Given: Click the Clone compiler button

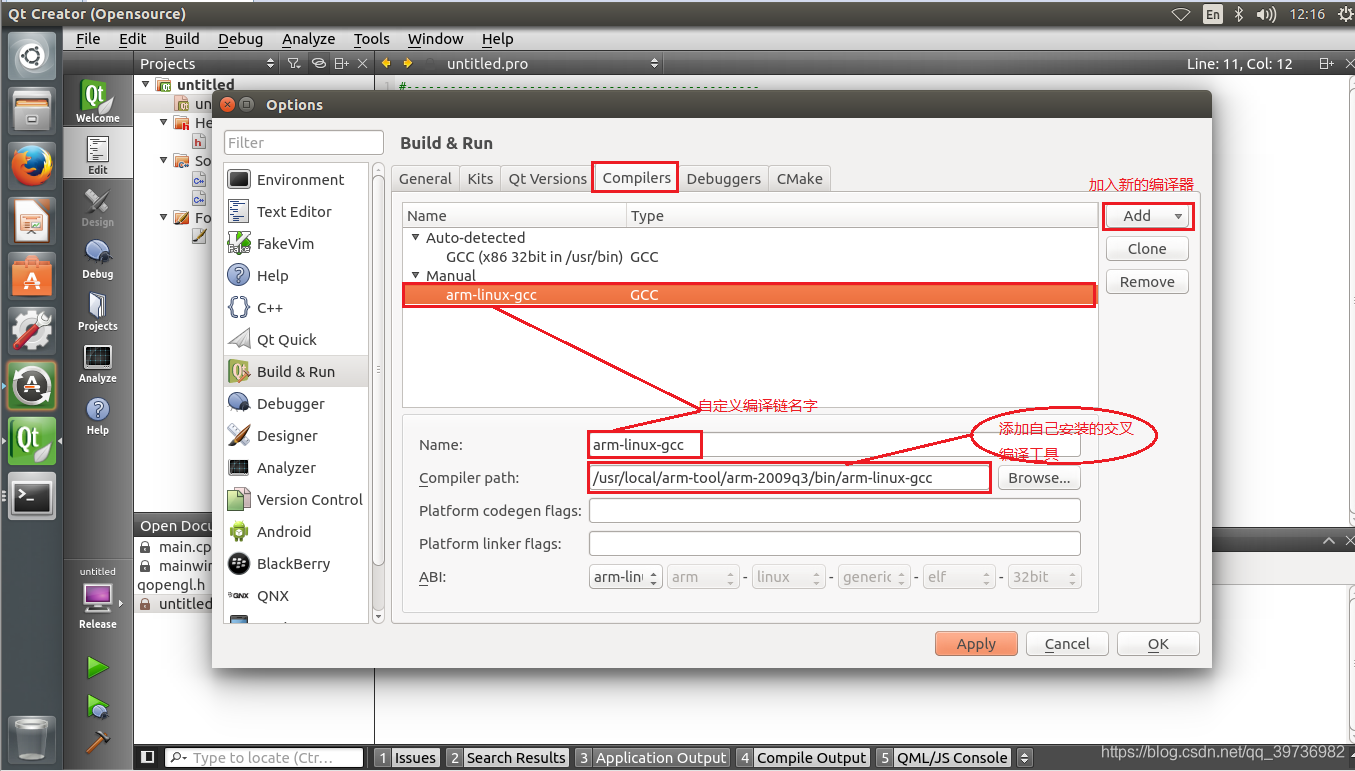Looking at the screenshot, I should point(1147,249).
